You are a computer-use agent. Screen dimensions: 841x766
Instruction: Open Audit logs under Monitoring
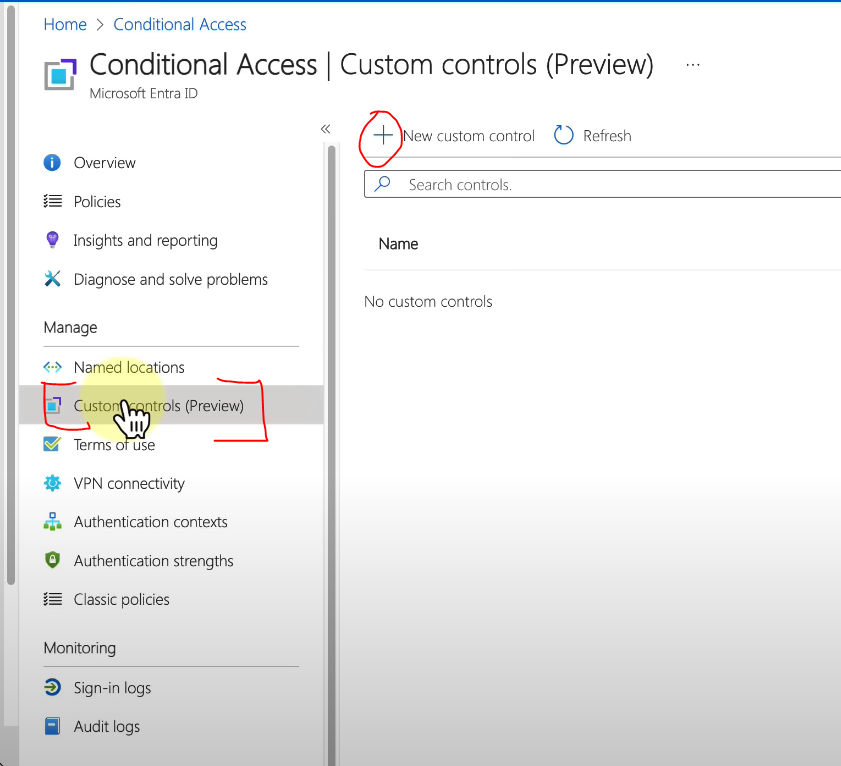point(106,727)
